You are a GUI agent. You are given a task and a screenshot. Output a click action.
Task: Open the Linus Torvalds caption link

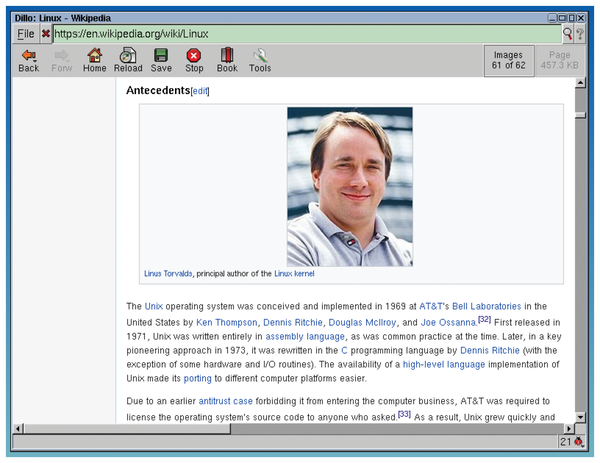point(168,274)
